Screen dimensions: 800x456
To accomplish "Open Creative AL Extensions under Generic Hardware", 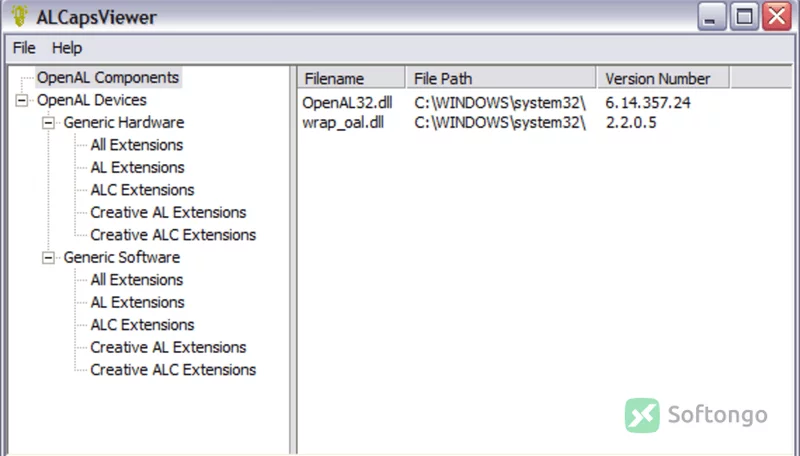I will 168,212.
